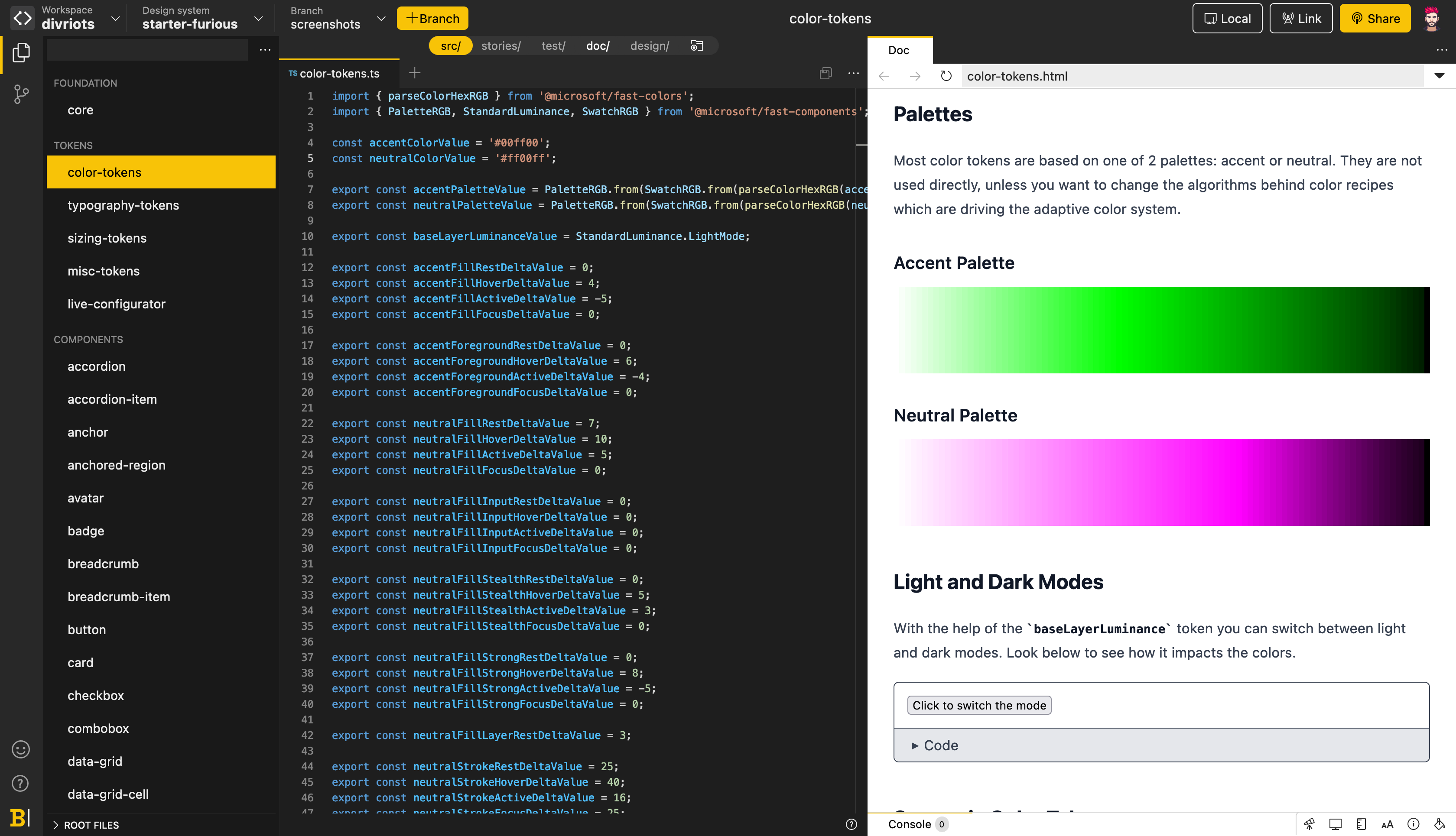Expand the Code disclosure triangle
Image resolution: width=1456 pixels, height=836 pixels.
[915, 745]
